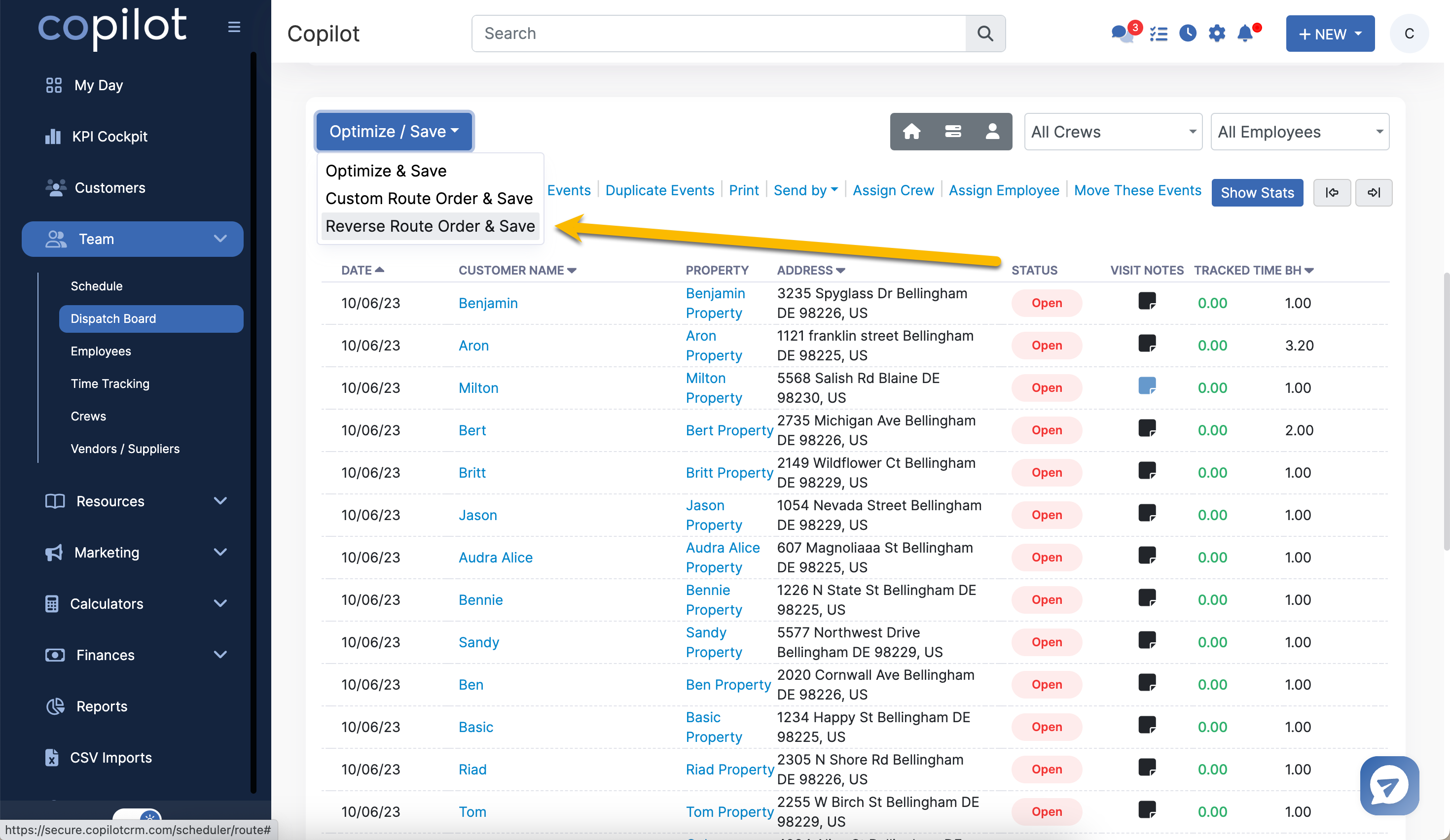Open visit note icon for Aron
Screen dimensions: 1450x840
[1147, 344]
